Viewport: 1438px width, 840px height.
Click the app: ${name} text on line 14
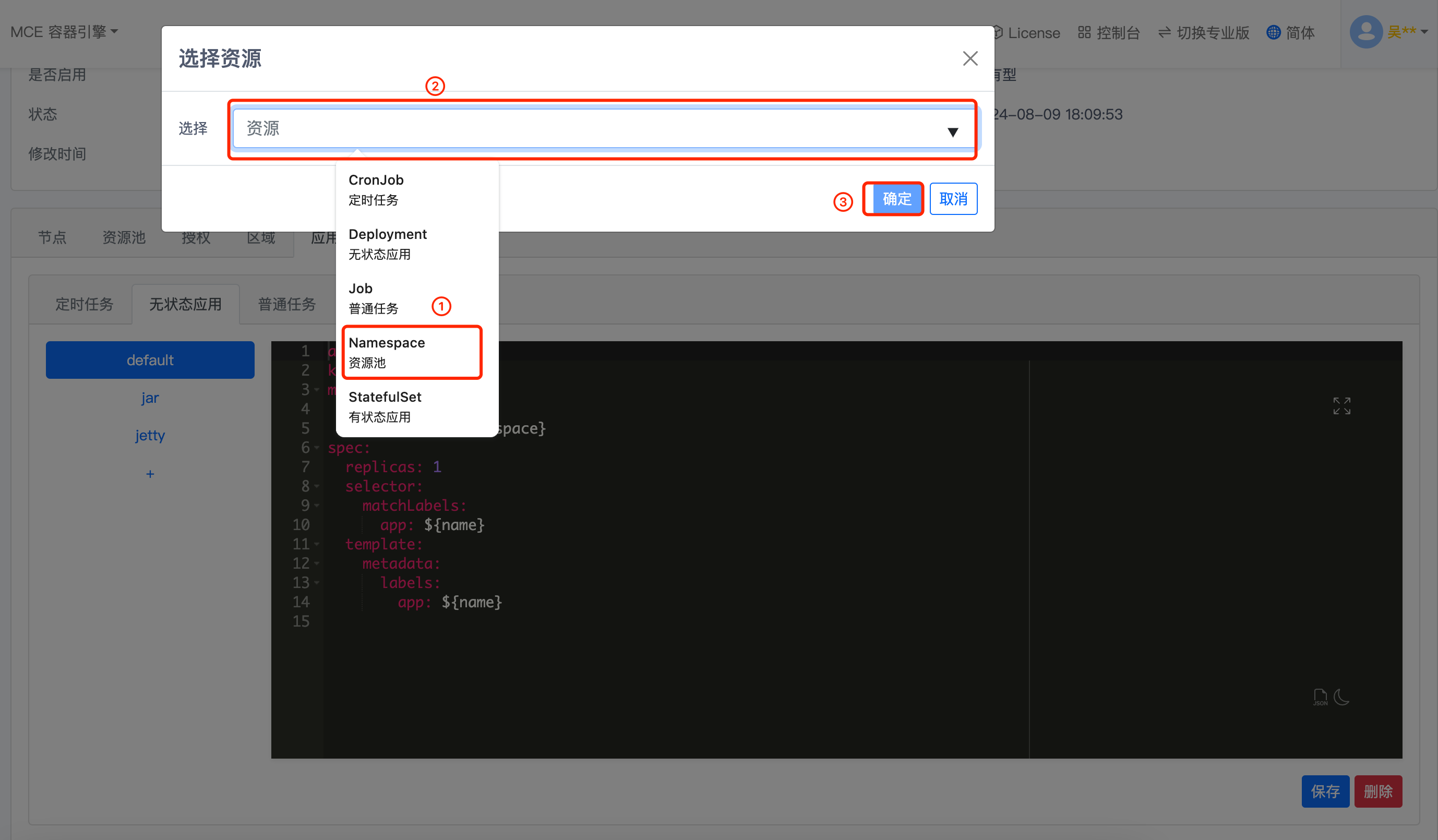(x=450, y=602)
